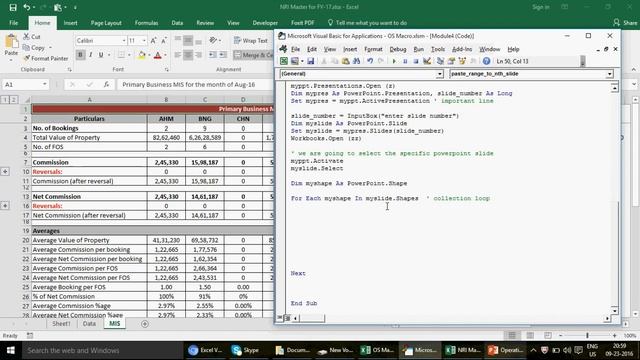Save the macro with VBA Save icon
Viewport: 640px width, 360px height.
(x=311, y=61)
